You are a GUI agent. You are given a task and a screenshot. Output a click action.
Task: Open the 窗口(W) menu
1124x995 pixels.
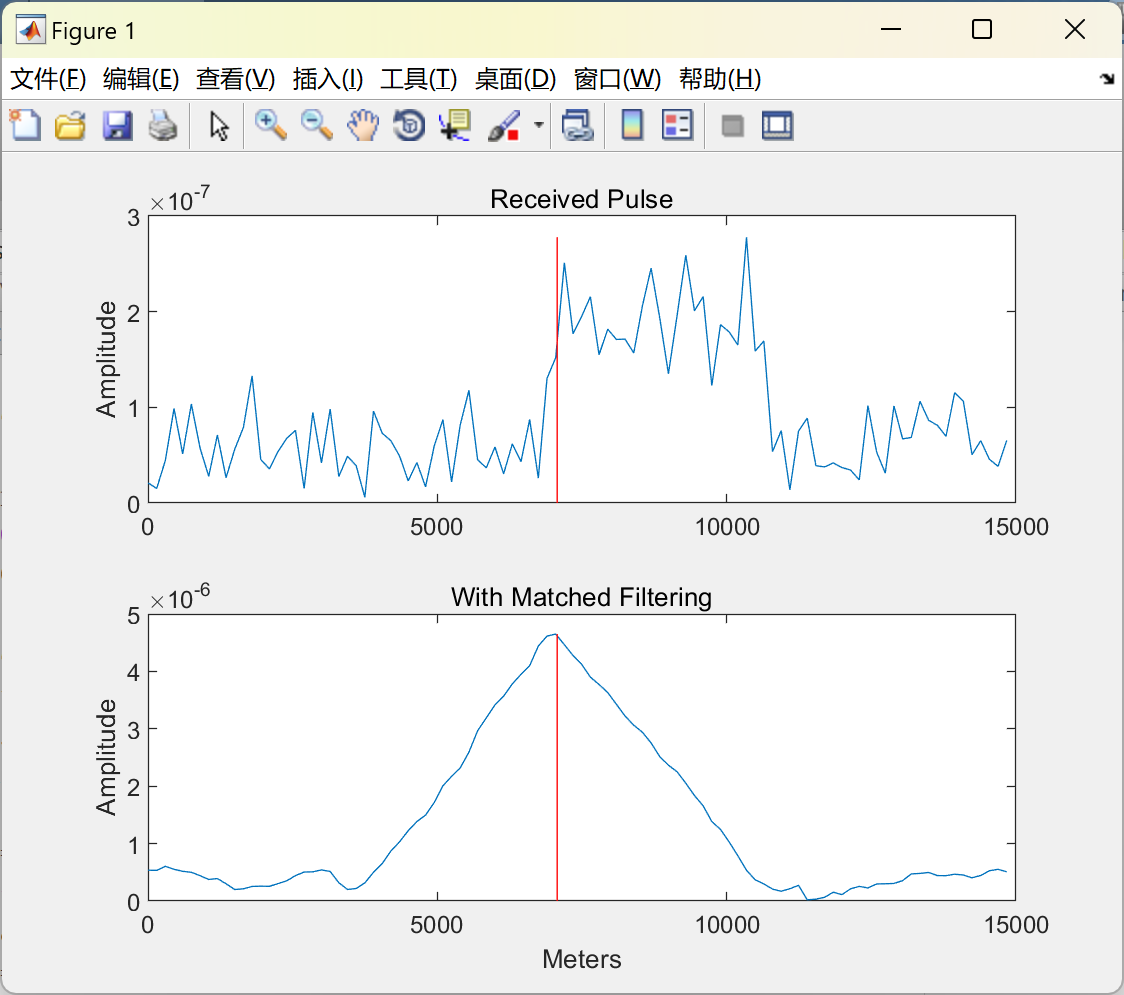pos(617,79)
